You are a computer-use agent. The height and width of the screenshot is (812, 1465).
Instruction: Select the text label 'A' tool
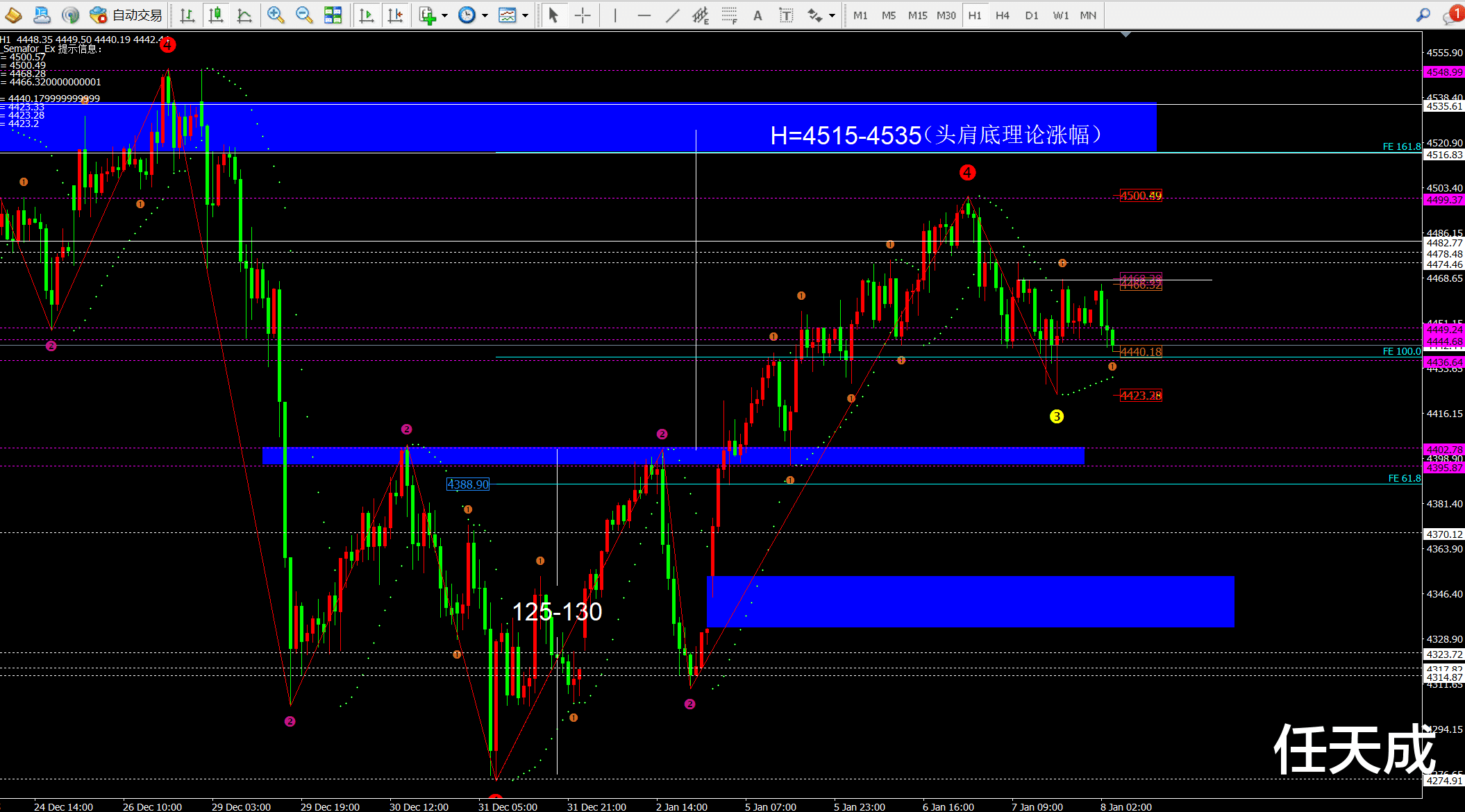[757, 15]
